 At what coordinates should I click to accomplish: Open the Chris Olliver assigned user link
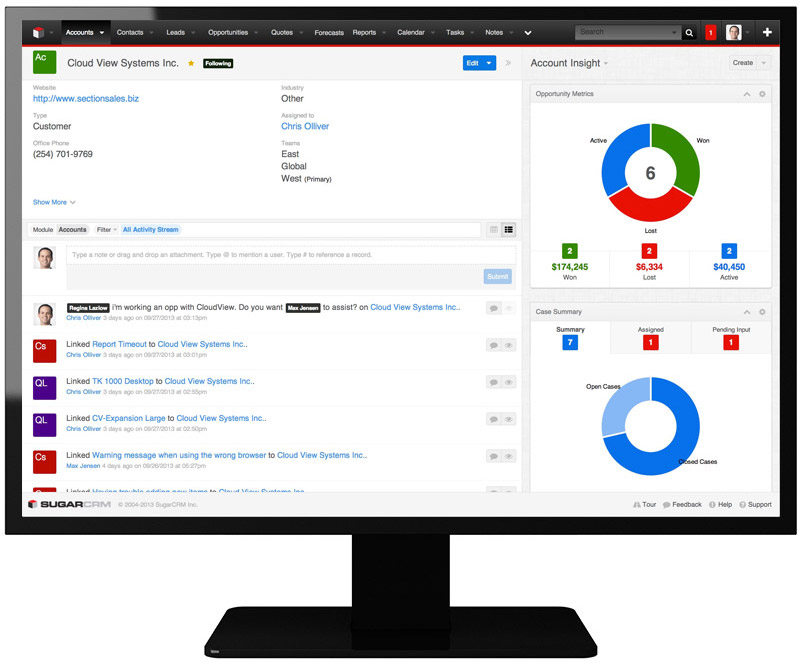click(x=305, y=126)
